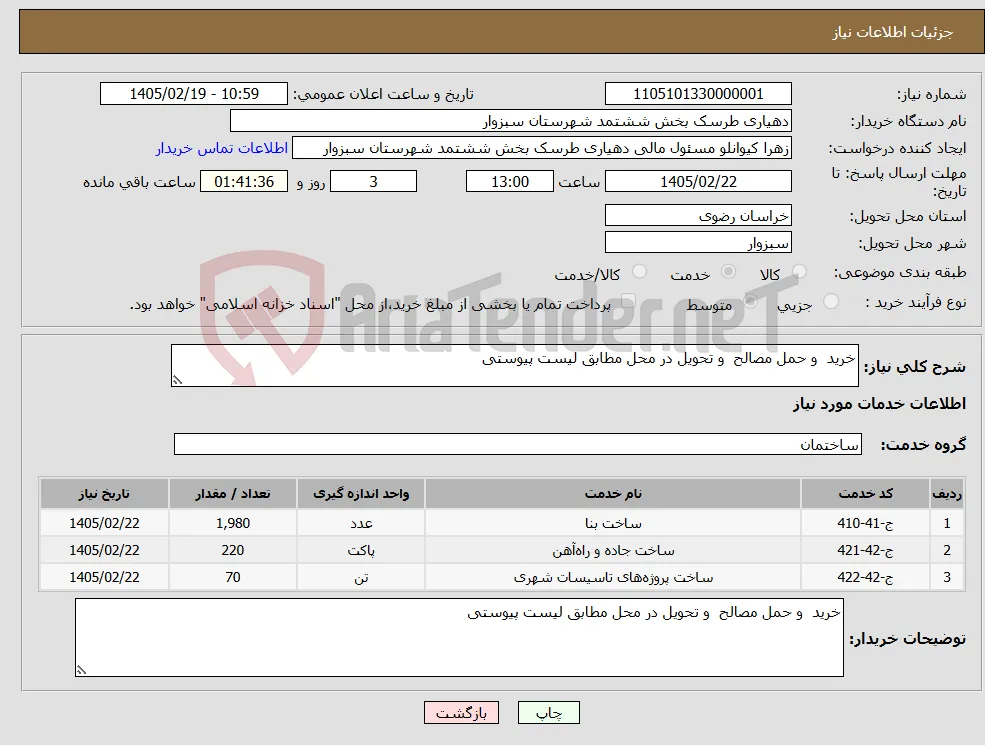
Task: Click the اسناد خزانه اسلامی payment note
Action: pos(370,305)
